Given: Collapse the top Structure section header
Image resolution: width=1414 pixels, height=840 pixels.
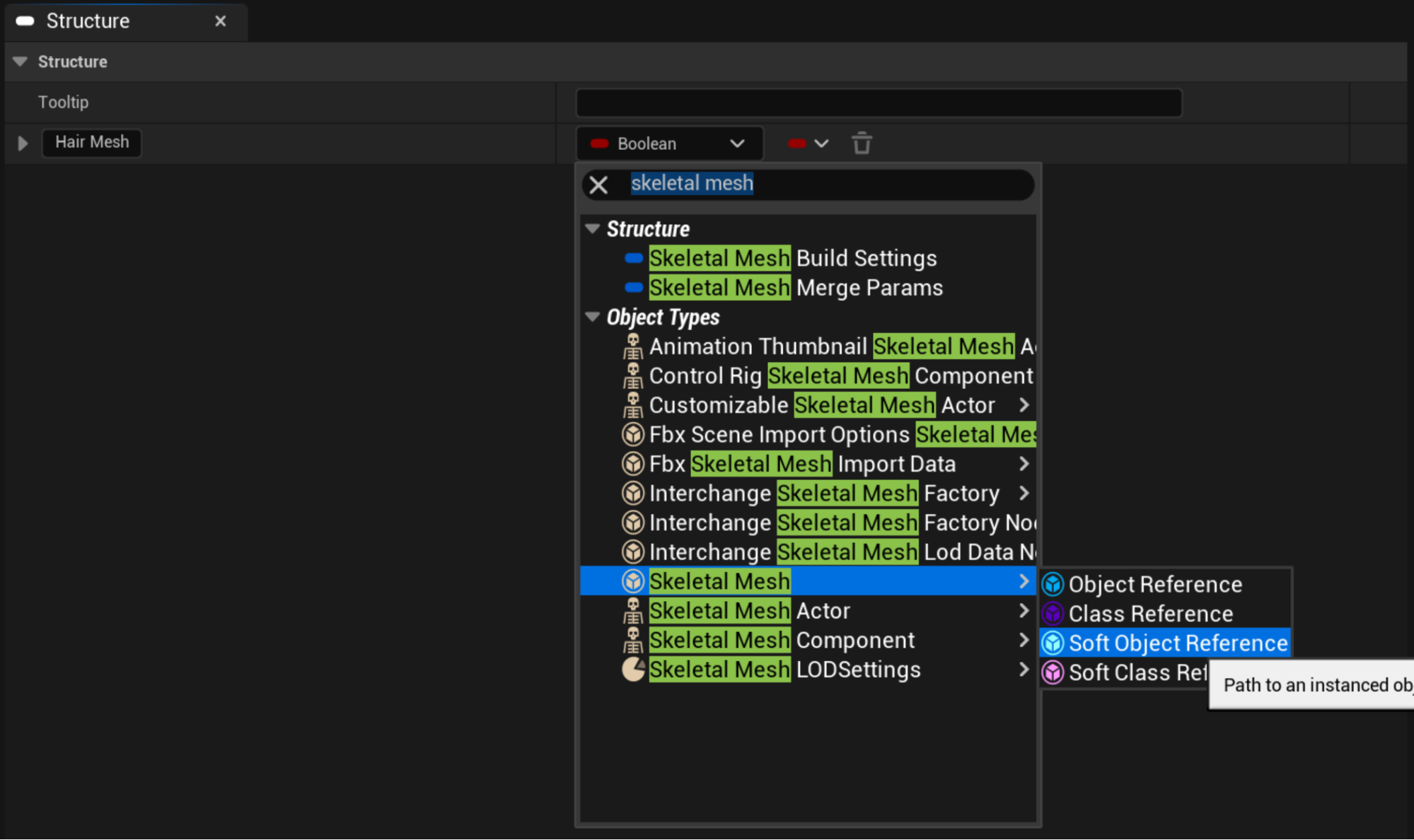Looking at the screenshot, I should pyautogui.click(x=21, y=62).
